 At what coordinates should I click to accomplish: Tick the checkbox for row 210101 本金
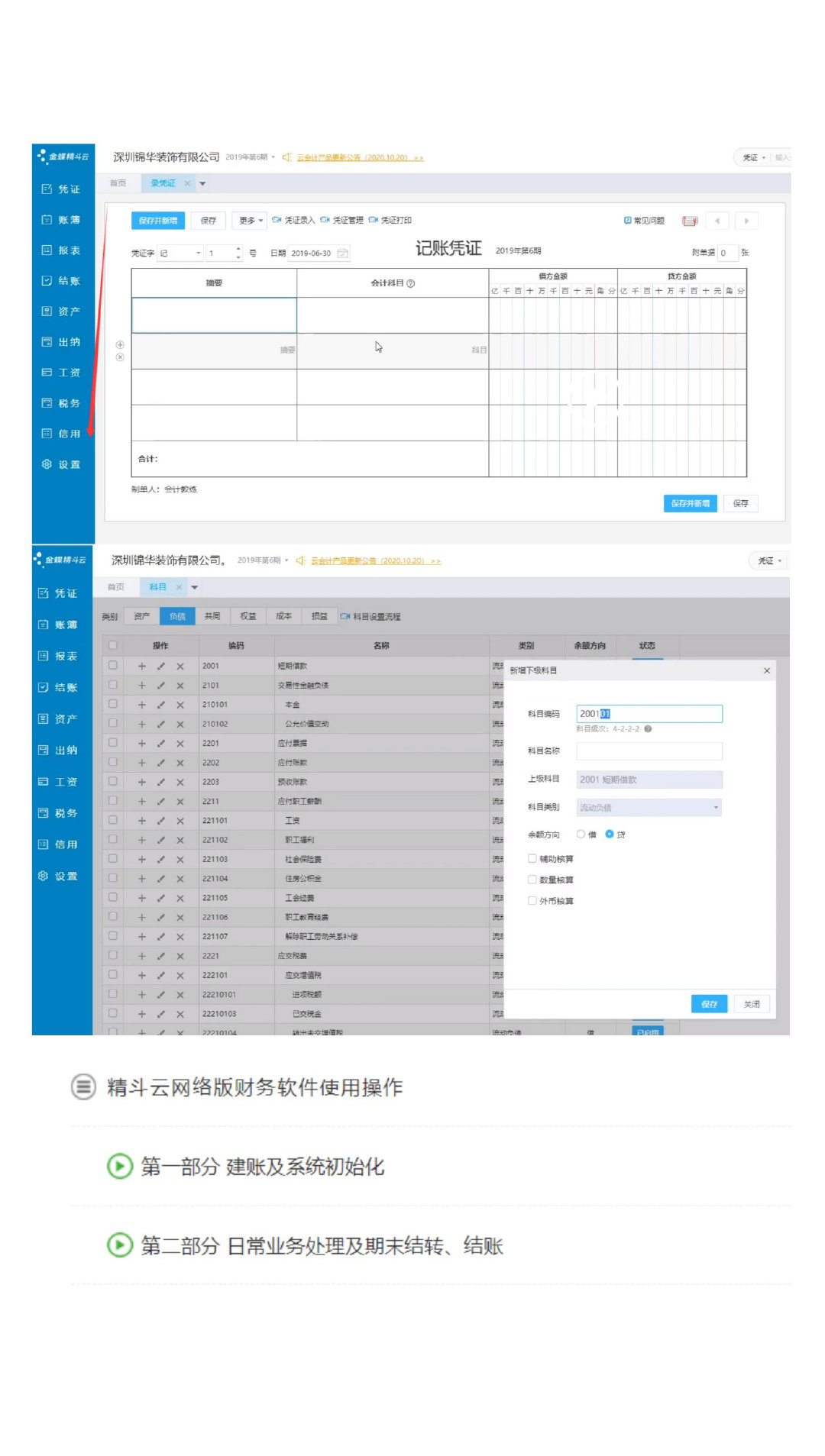113,704
